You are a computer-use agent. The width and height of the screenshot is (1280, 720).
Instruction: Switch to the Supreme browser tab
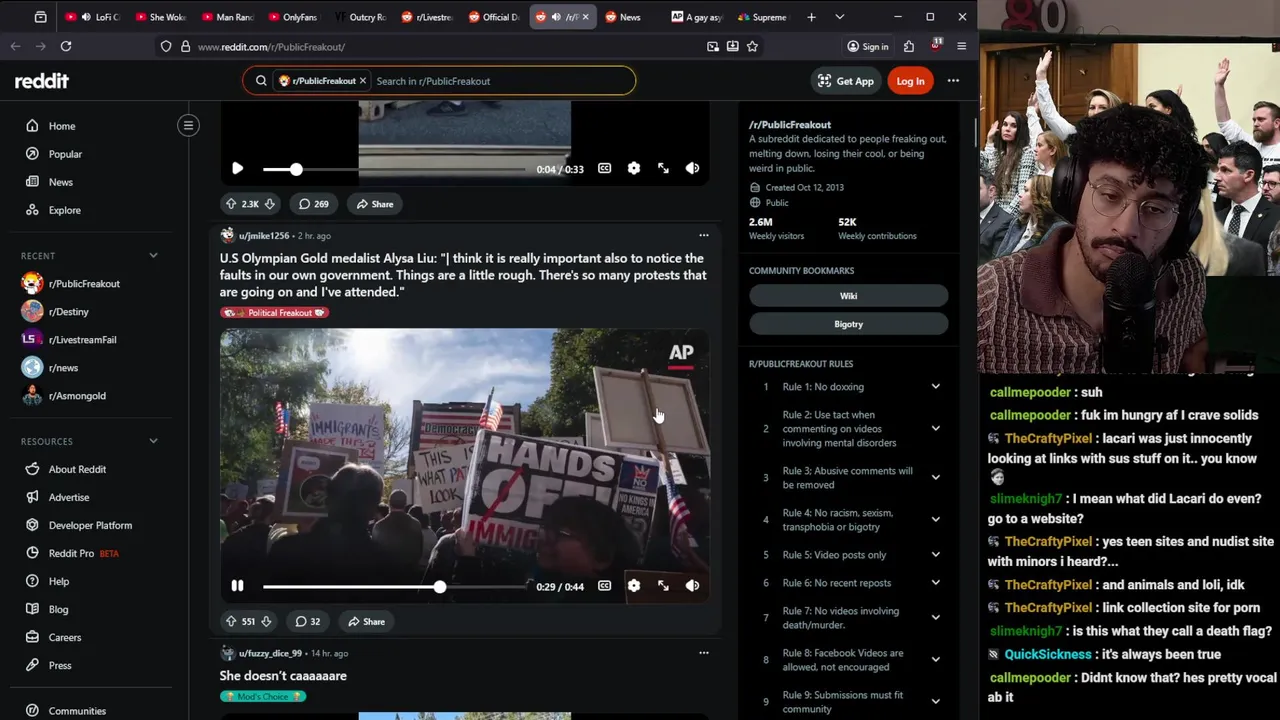click(762, 17)
